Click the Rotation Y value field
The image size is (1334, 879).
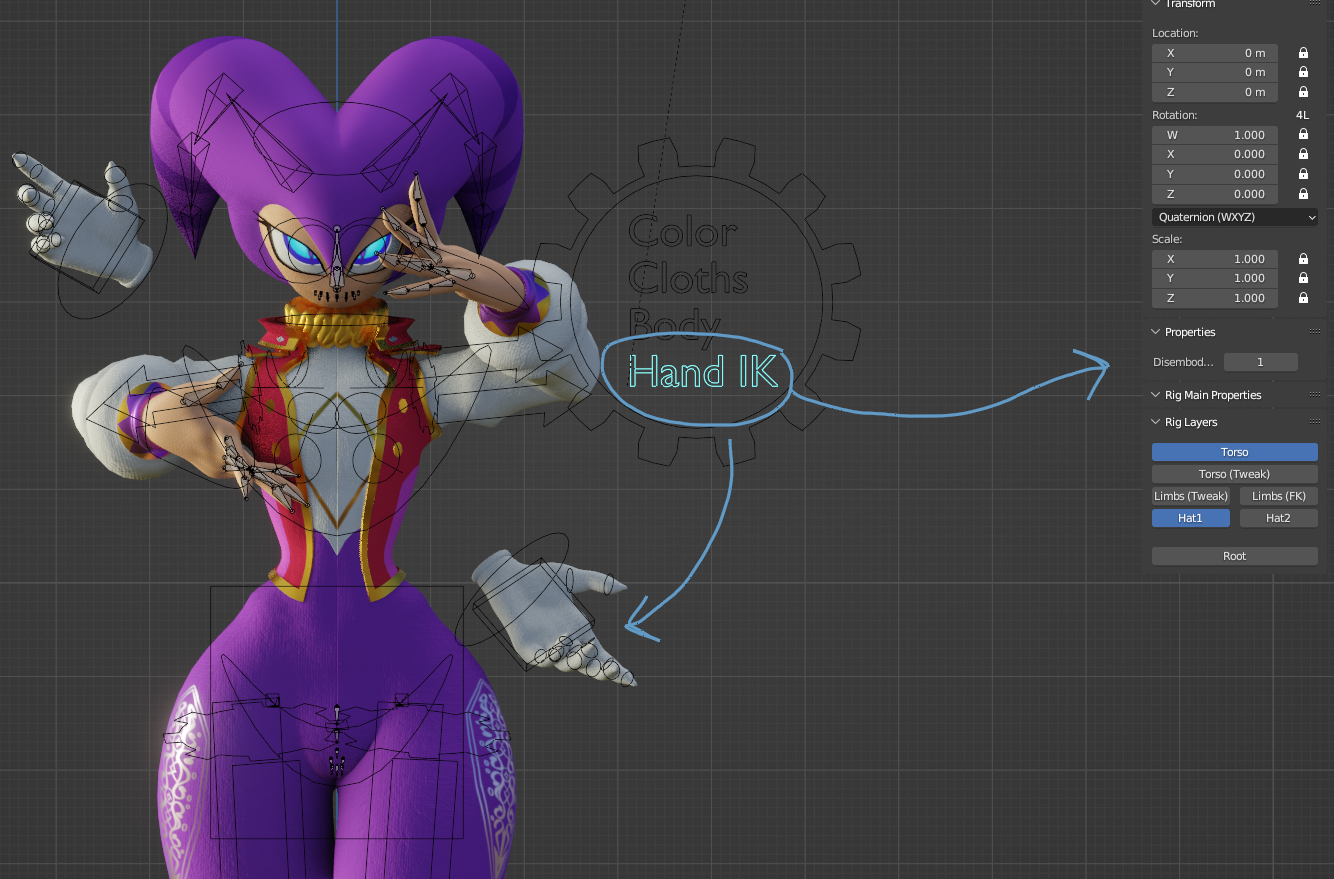pyautogui.click(x=1215, y=174)
